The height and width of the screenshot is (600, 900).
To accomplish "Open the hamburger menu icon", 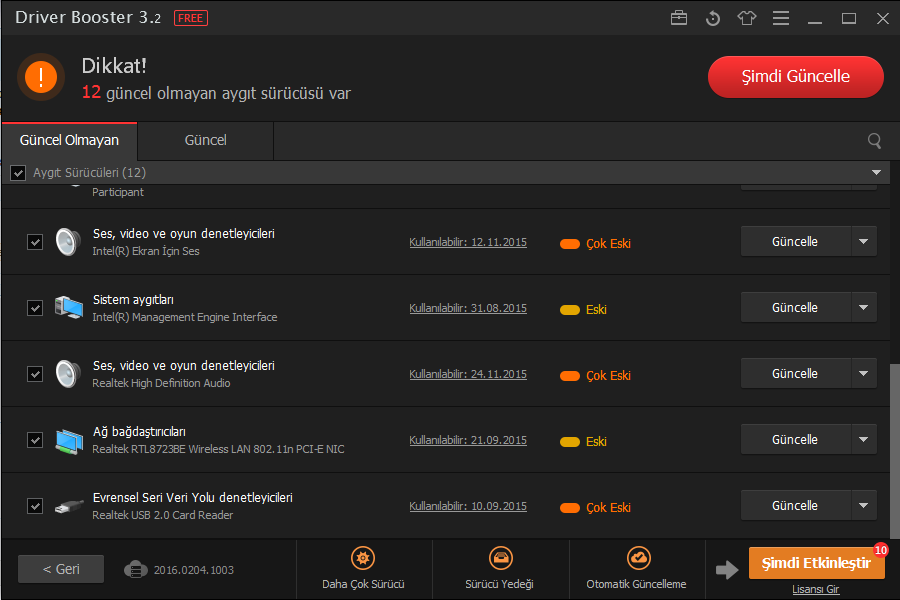I will point(781,18).
